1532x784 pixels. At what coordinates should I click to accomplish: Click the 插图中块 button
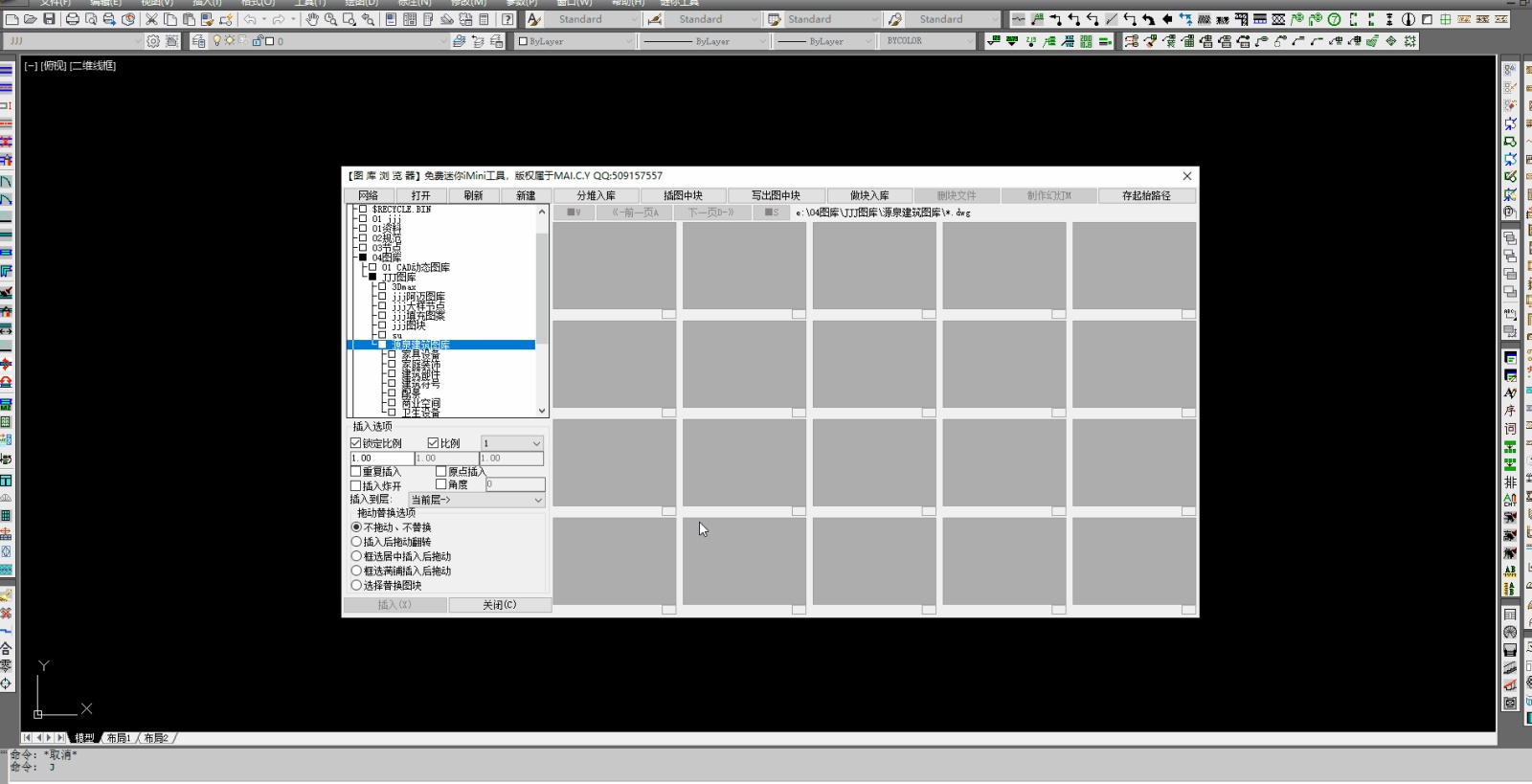683,195
